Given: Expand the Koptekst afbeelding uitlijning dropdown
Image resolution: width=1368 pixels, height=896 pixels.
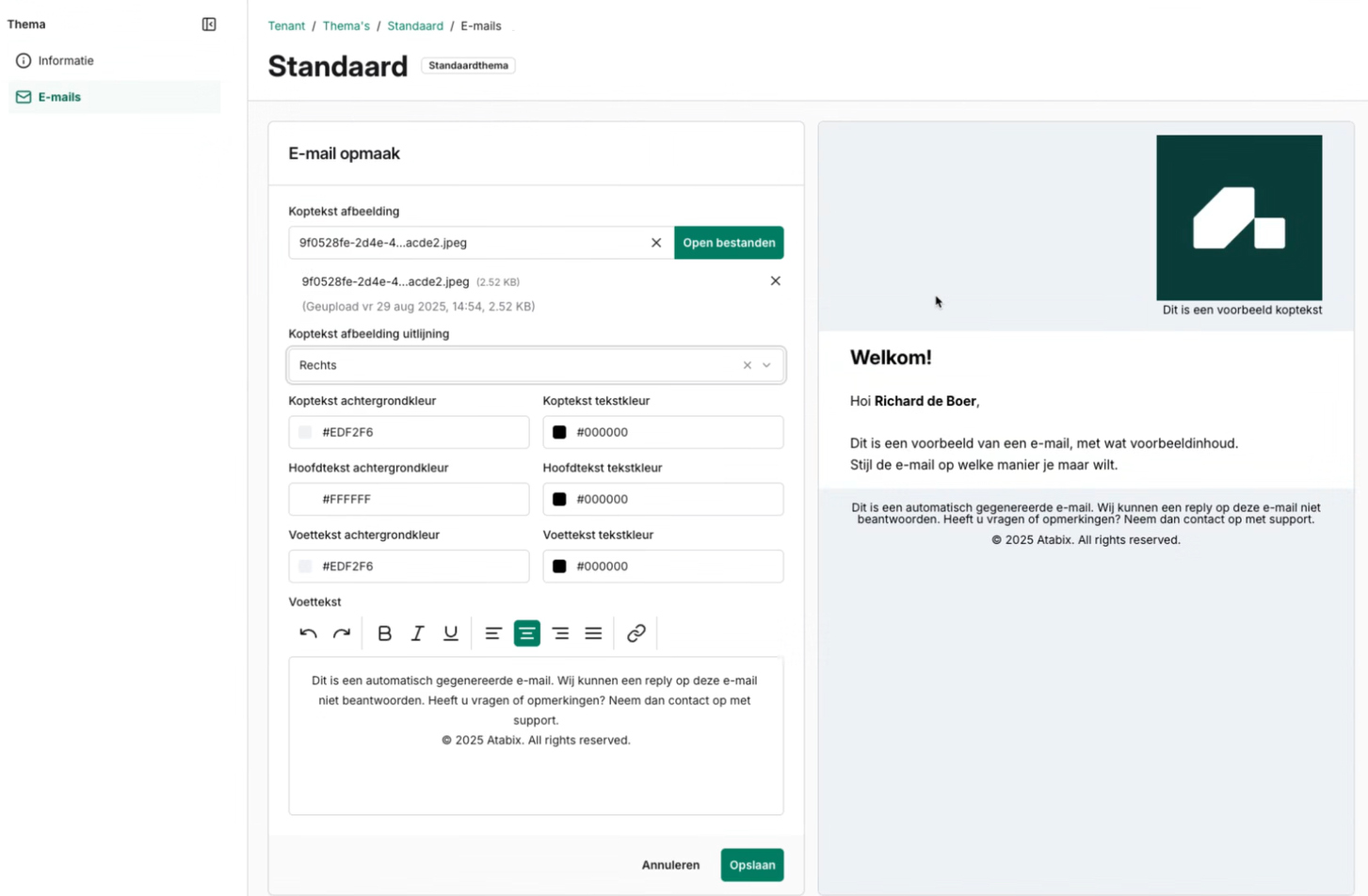Looking at the screenshot, I should 767,365.
